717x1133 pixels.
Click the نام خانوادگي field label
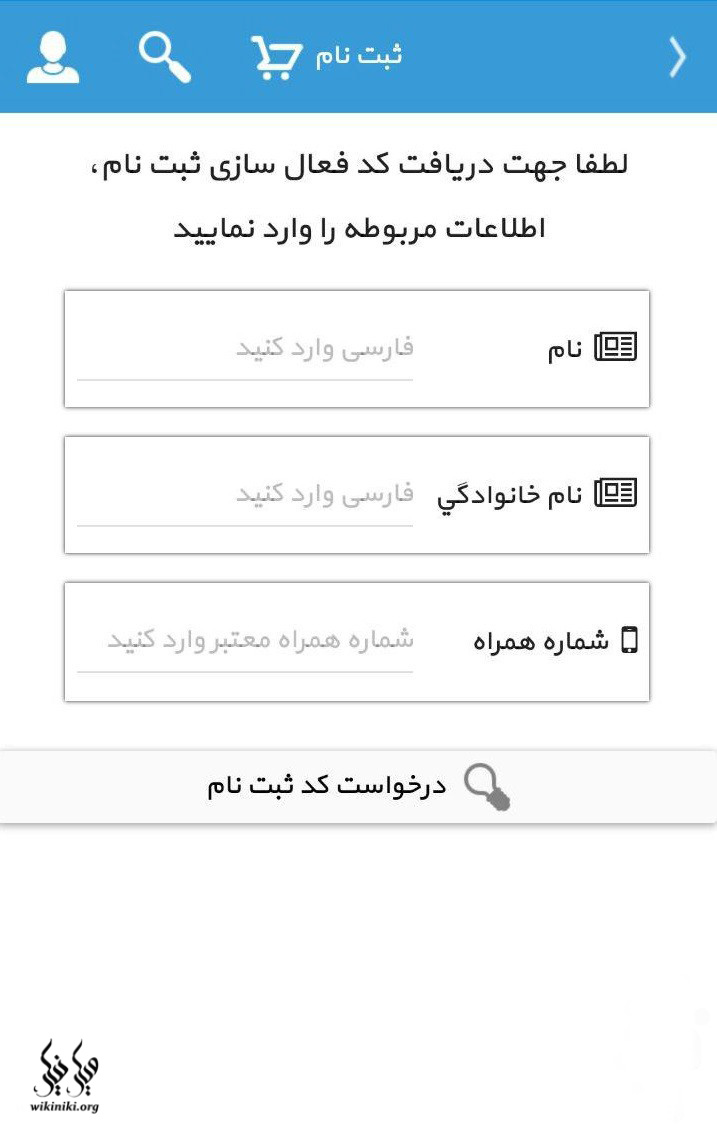click(x=509, y=496)
